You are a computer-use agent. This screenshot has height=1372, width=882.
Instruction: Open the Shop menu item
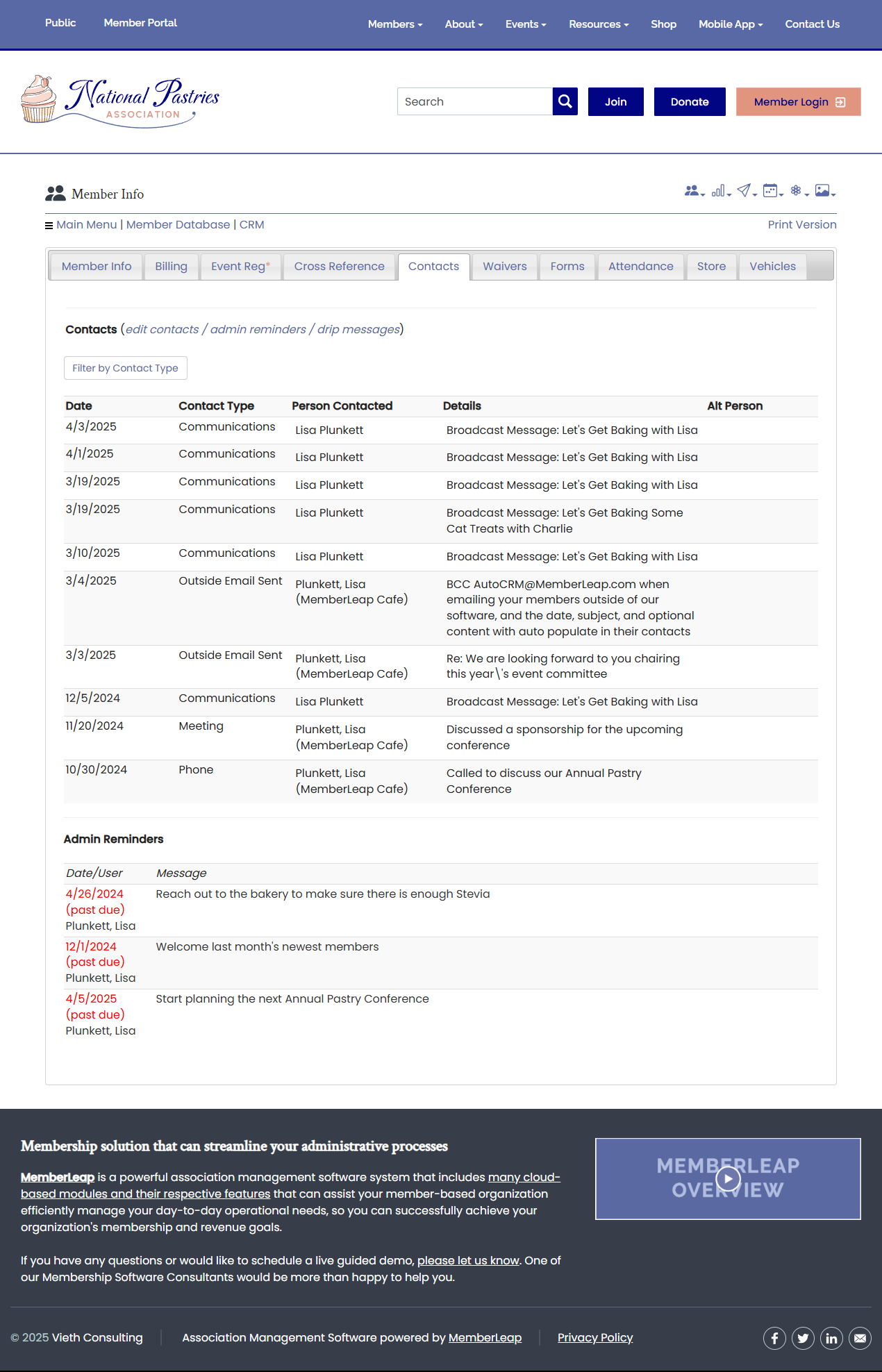click(x=663, y=24)
